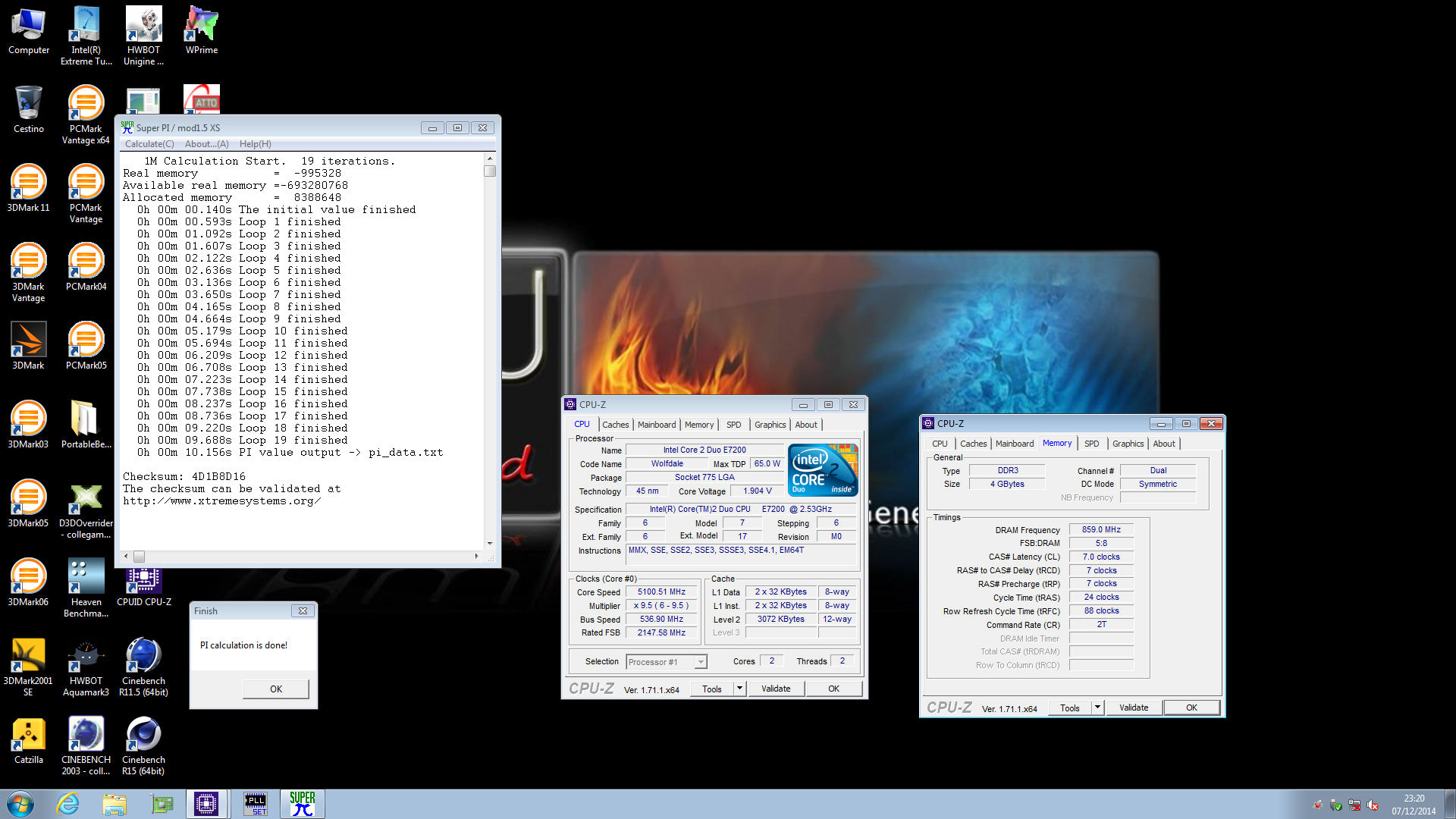Open CINEBENCH 2003 desktop shortcut
Image resolution: width=1456 pixels, height=819 pixels.
[86, 746]
